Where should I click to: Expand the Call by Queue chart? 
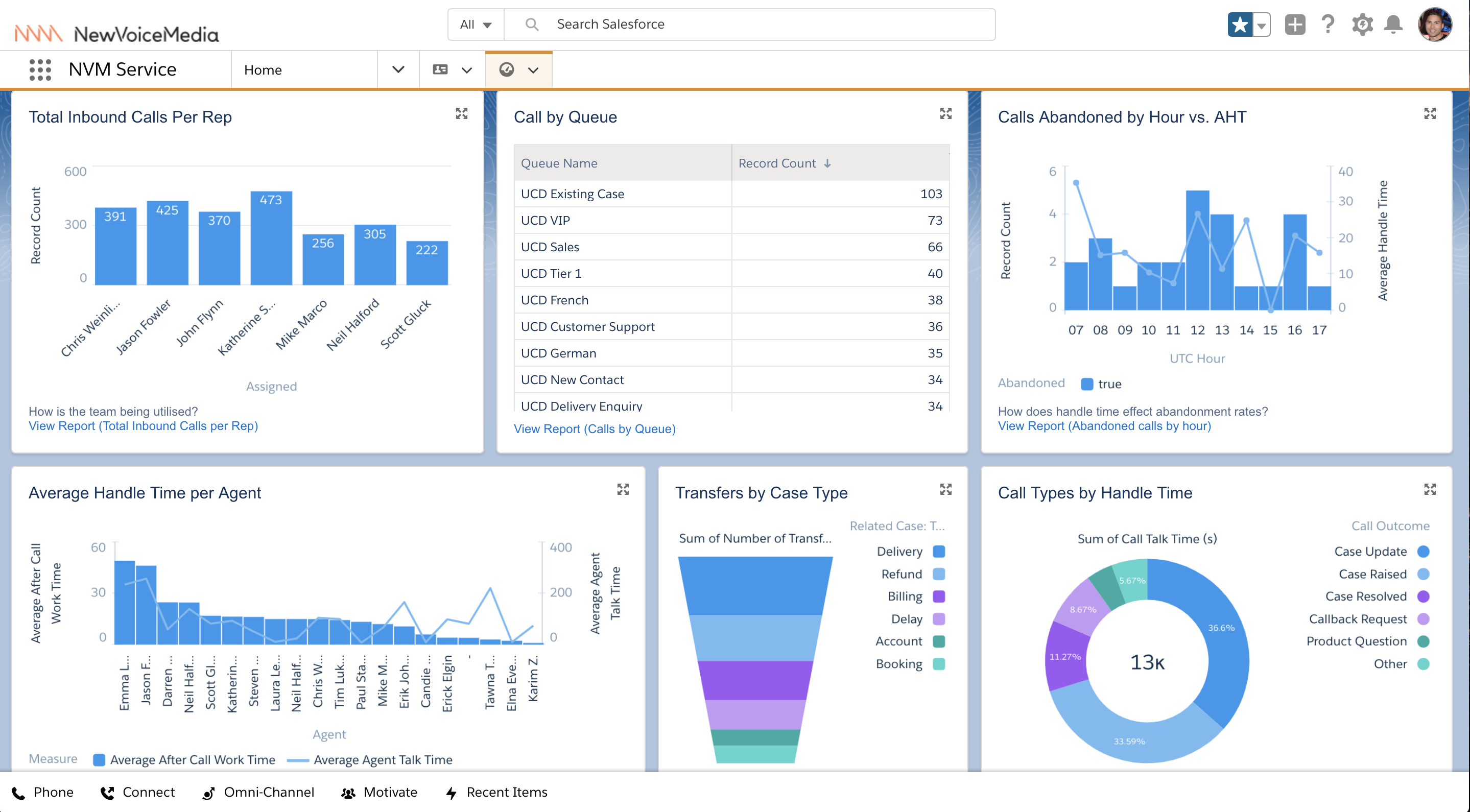945,113
